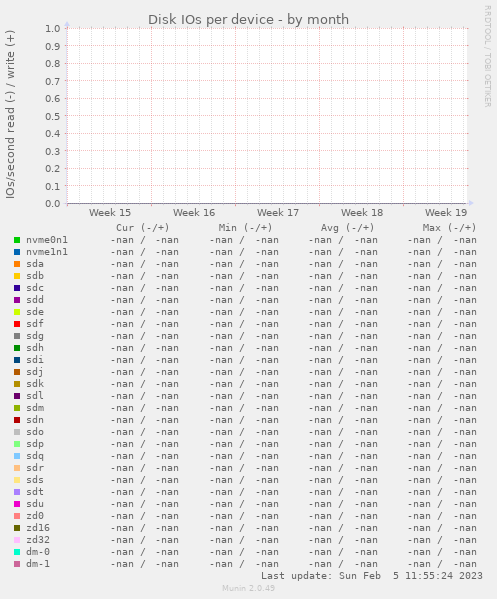Click the dark olive zd16 legend swatch

pos(17,528)
